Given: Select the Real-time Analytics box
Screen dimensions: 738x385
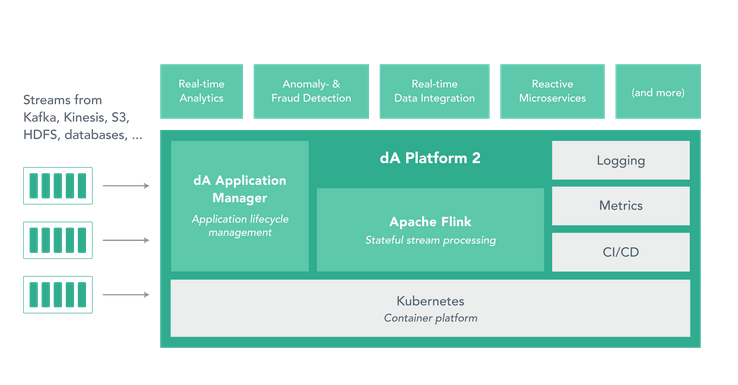Looking at the screenshot, I should click(x=201, y=91).
